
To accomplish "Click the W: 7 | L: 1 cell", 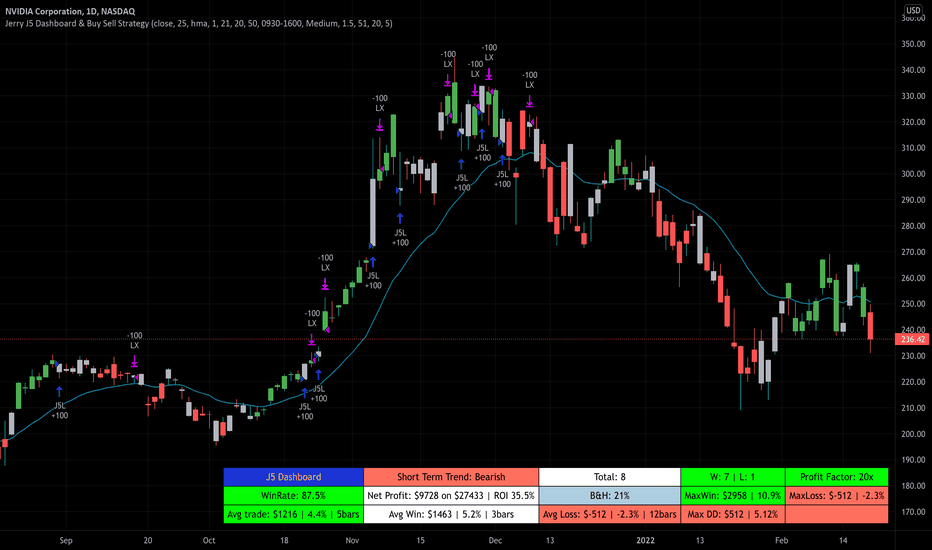I will point(733,477).
